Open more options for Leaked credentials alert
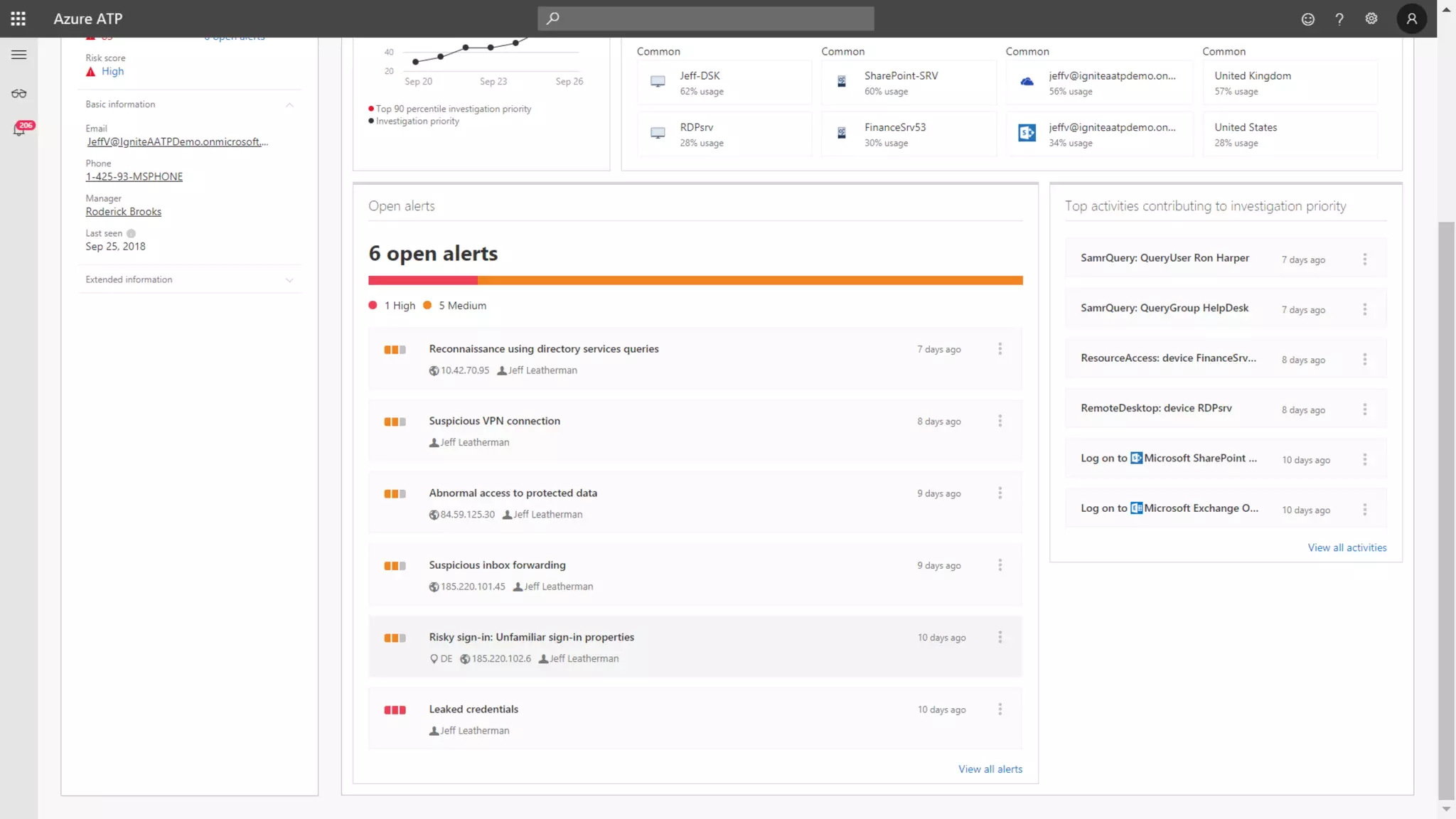This screenshot has height=819, width=1456. [1000, 710]
